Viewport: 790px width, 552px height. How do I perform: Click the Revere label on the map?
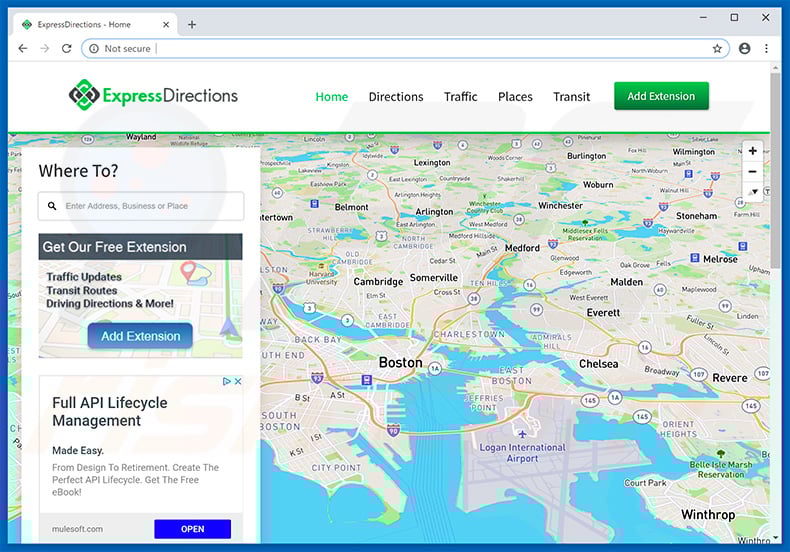pyautogui.click(x=730, y=378)
